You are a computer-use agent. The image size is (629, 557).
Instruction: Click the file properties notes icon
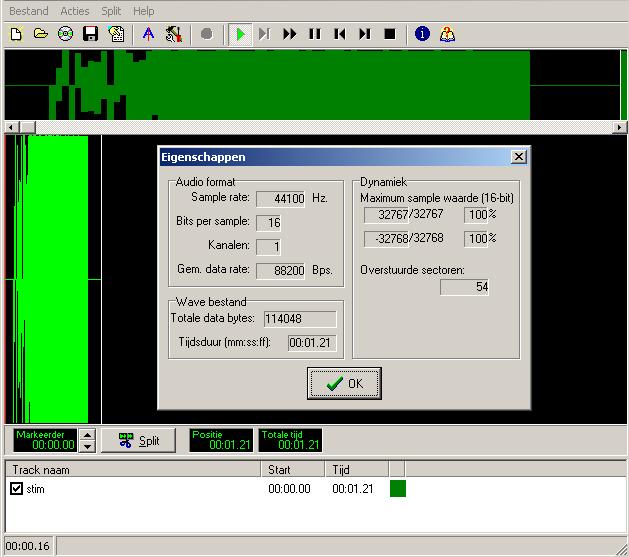coord(116,34)
